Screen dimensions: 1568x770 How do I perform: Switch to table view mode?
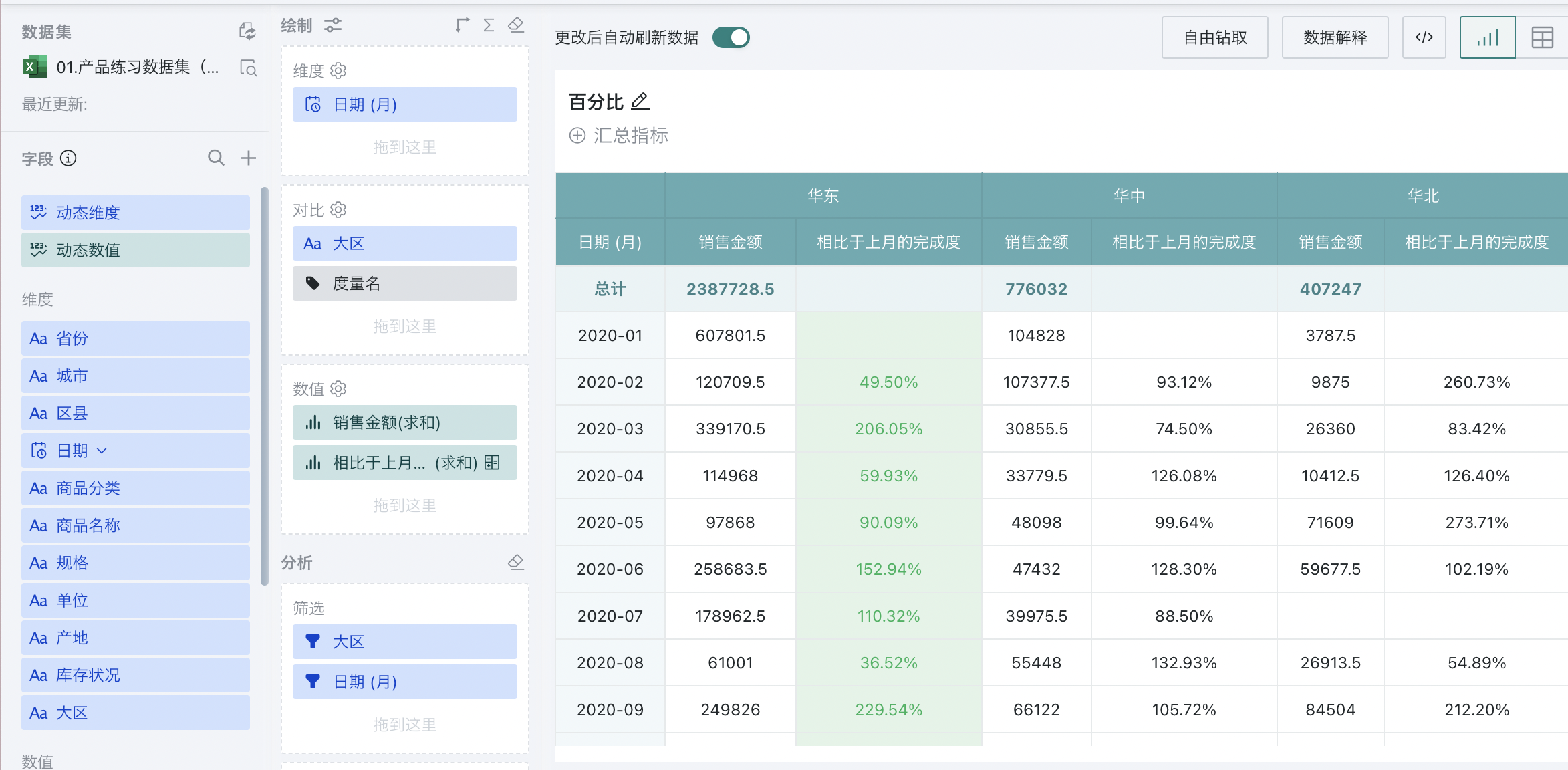click(x=1542, y=37)
